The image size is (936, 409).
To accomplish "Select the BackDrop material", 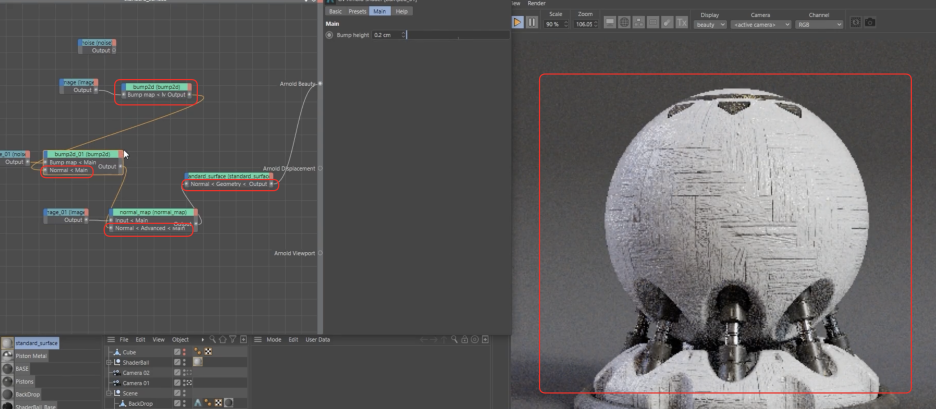I will [26, 395].
